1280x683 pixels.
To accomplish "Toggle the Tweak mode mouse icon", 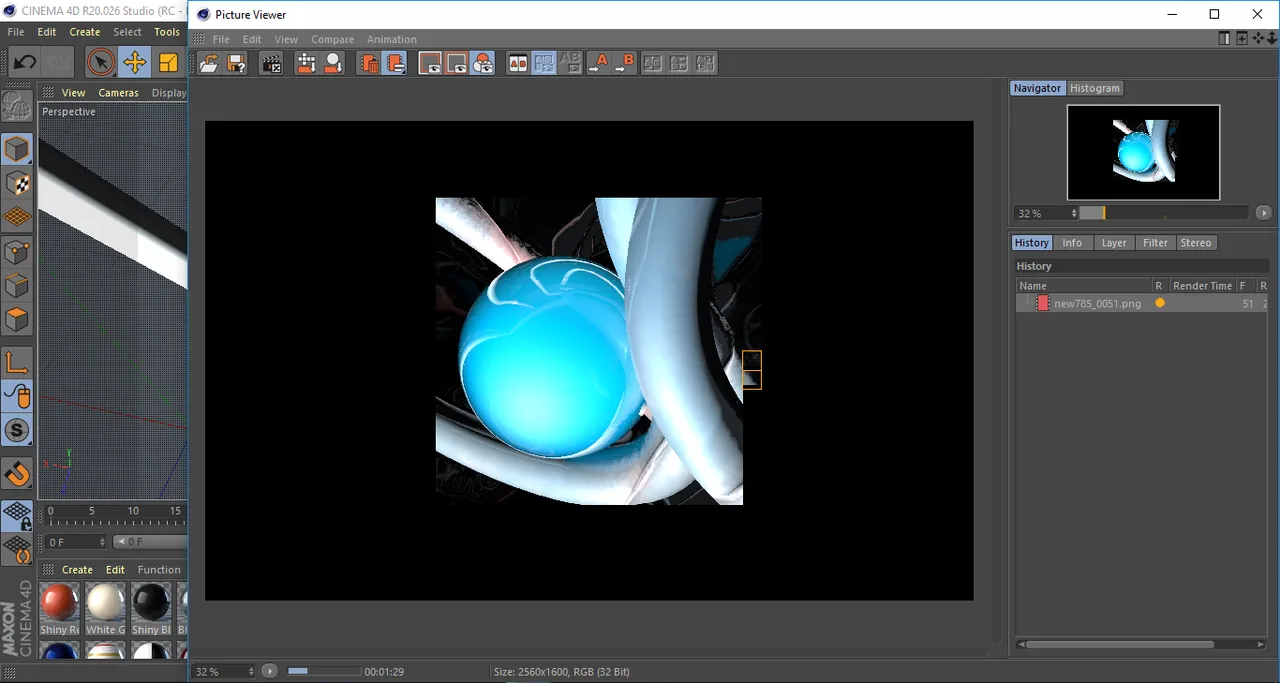I will (17, 397).
